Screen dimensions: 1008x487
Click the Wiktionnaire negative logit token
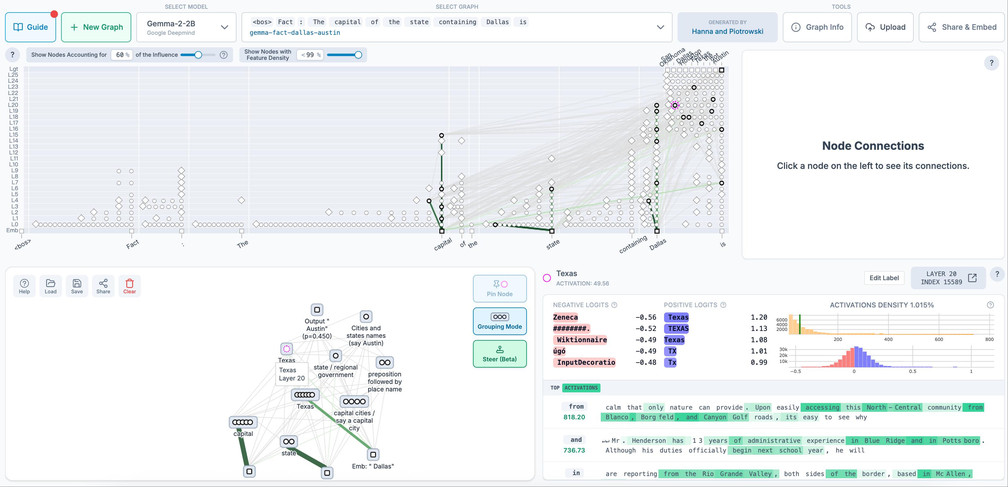coord(580,339)
